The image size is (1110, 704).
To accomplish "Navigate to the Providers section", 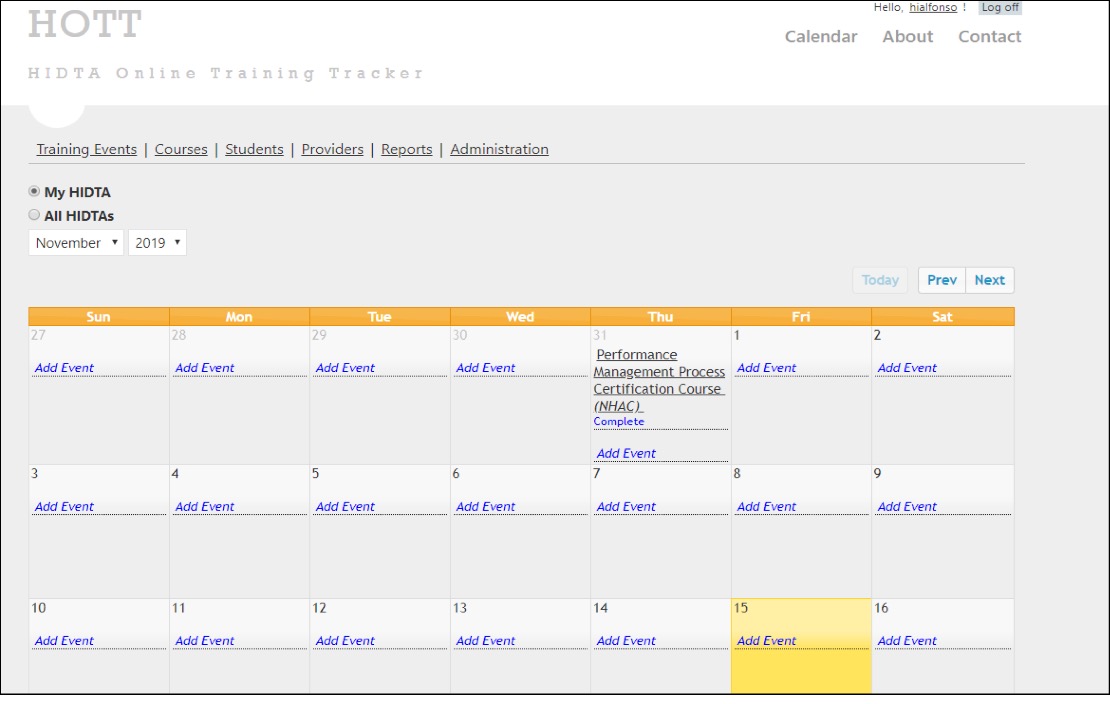I will coord(332,150).
